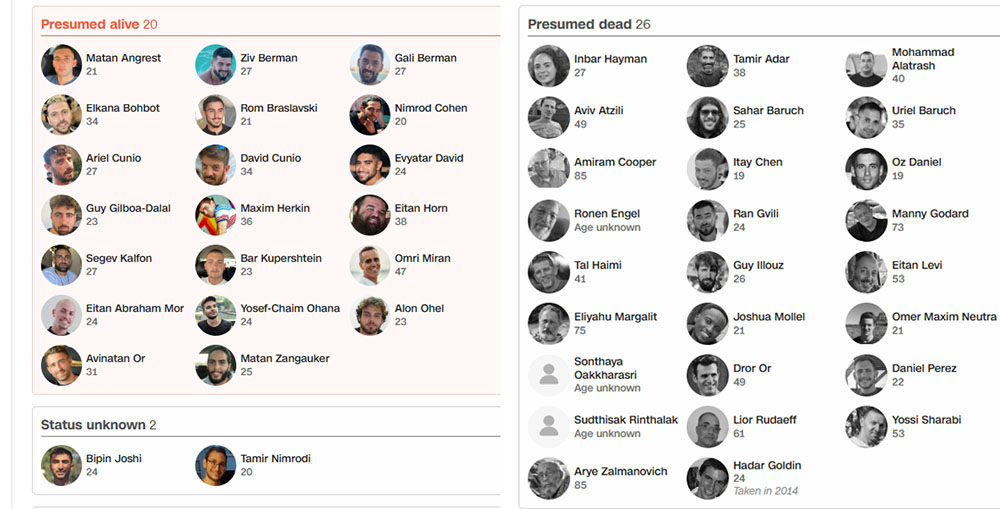This screenshot has height=509, width=1000.
Task: Select Yossi Sharabi's portrait
Action: (866, 427)
